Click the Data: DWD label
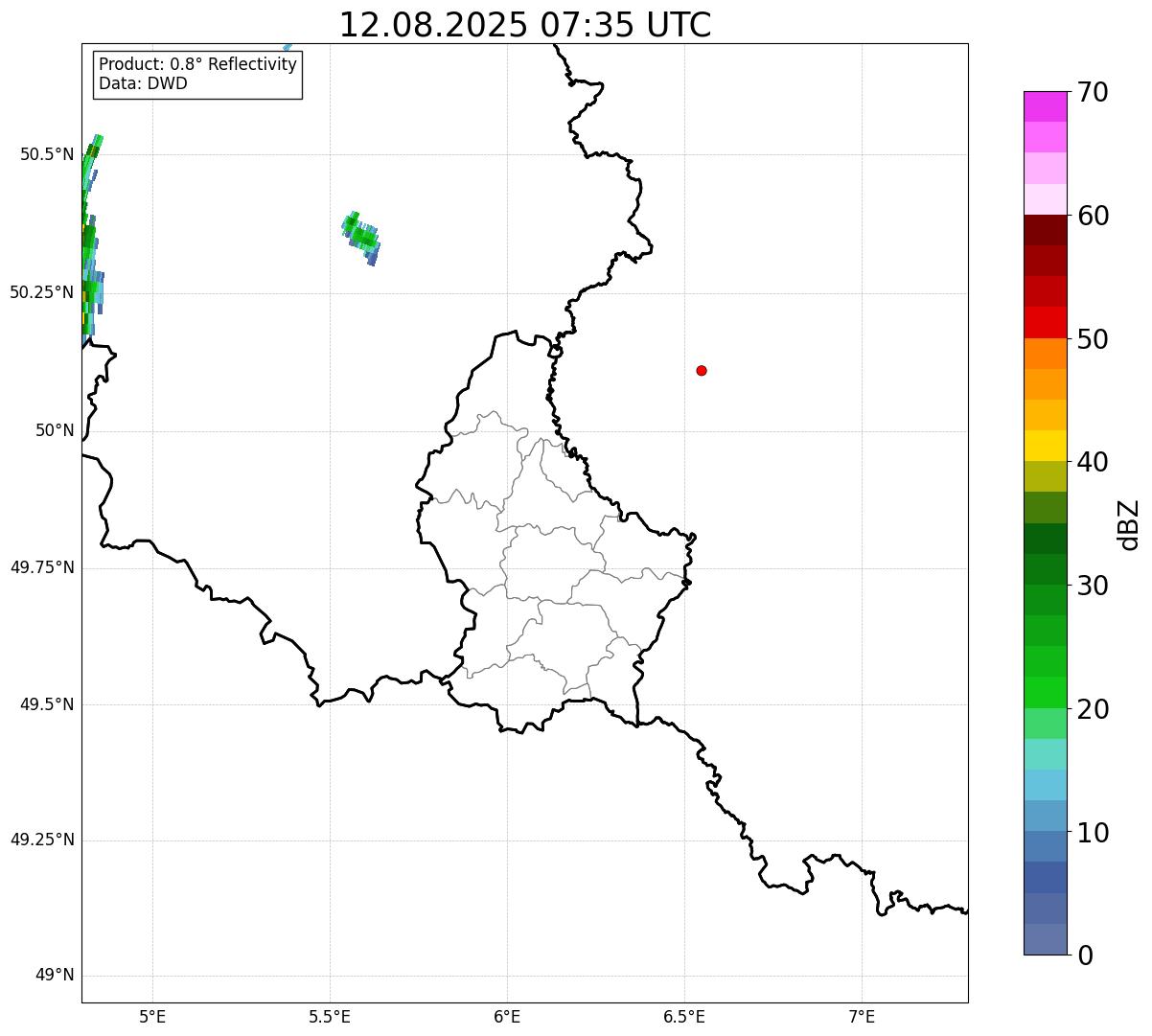This screenshot has width=1152, height=1036. click(x=144, y=83)
